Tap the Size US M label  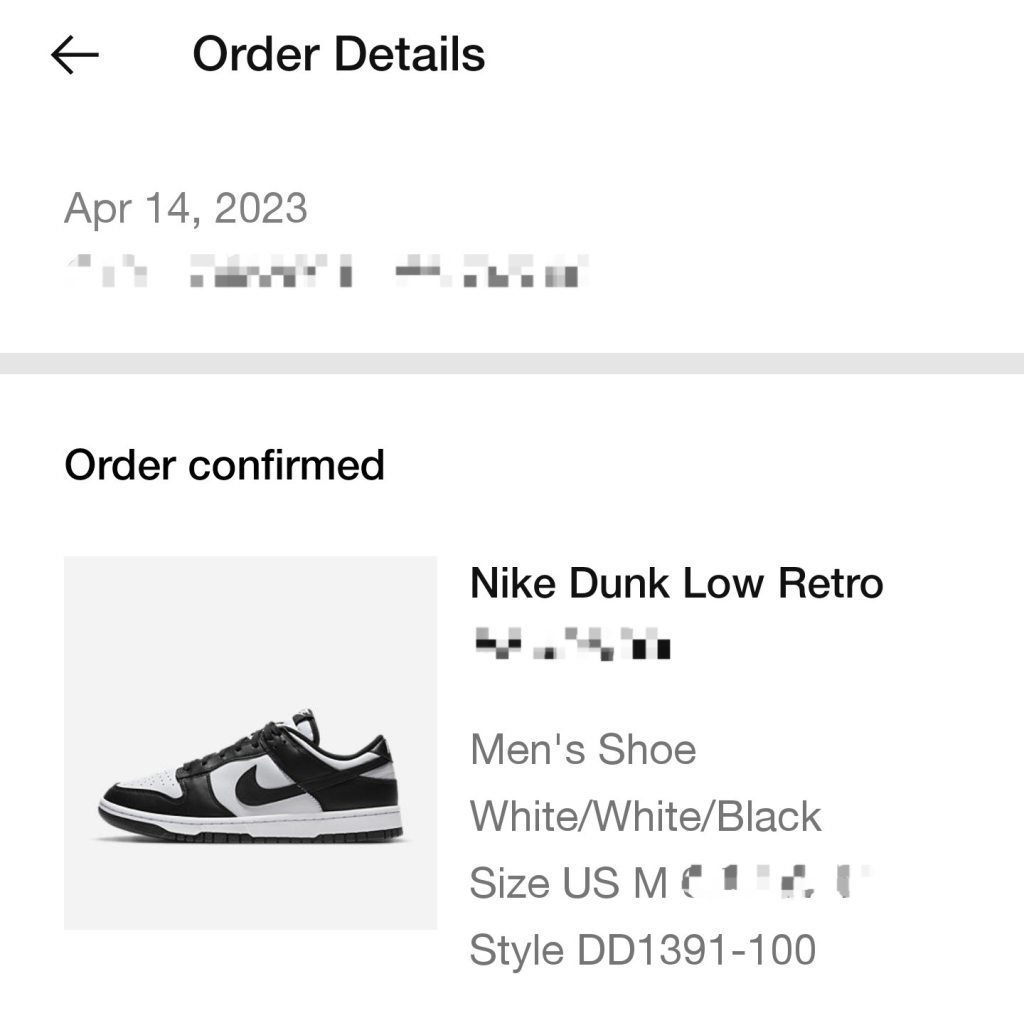click(568, 883)
